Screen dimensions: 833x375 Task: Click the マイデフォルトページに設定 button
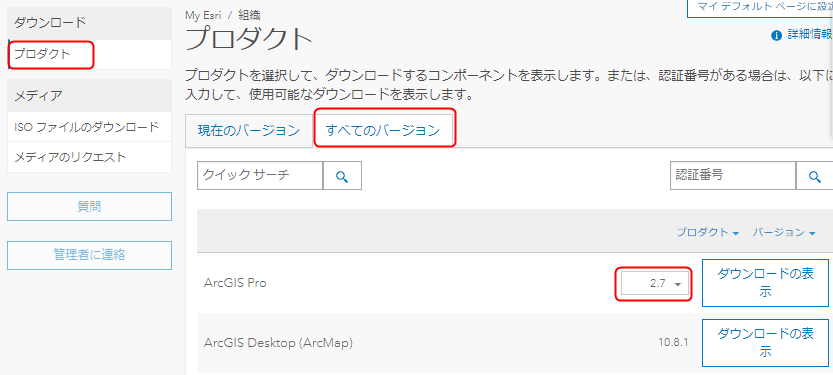pos(760,7)
